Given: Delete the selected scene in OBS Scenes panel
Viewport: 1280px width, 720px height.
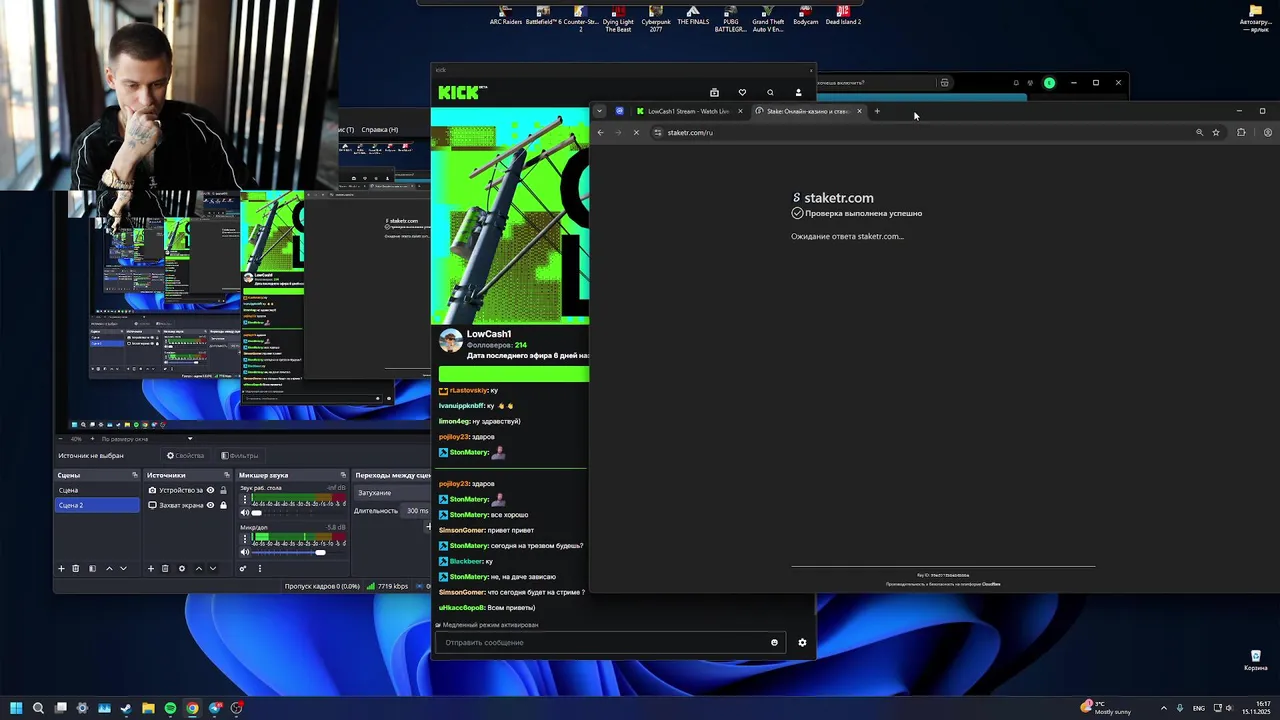Looking at the screenshot, I should pos(76,568).
